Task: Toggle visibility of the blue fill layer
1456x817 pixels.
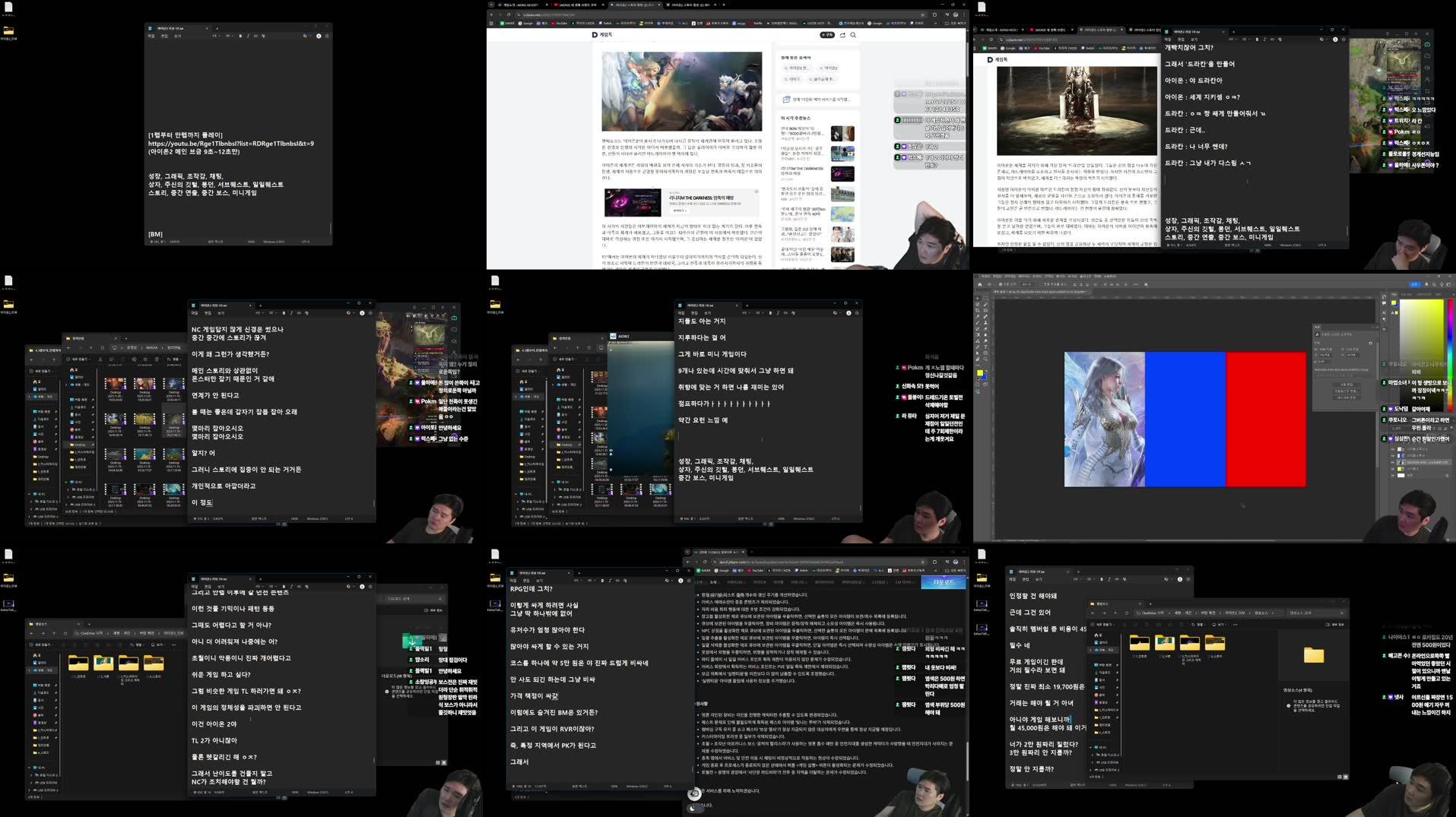Action: click(1393, 455)
